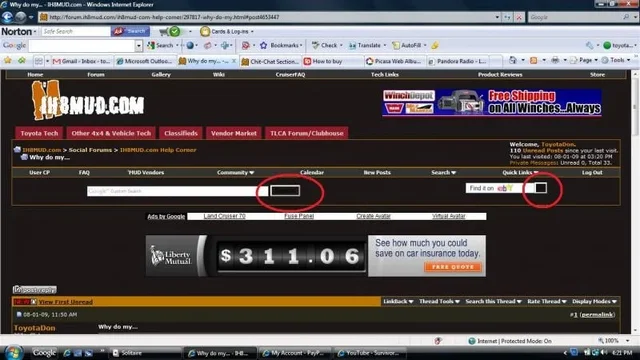
Task: Click the Find it on eBay field
Action: 500,188
